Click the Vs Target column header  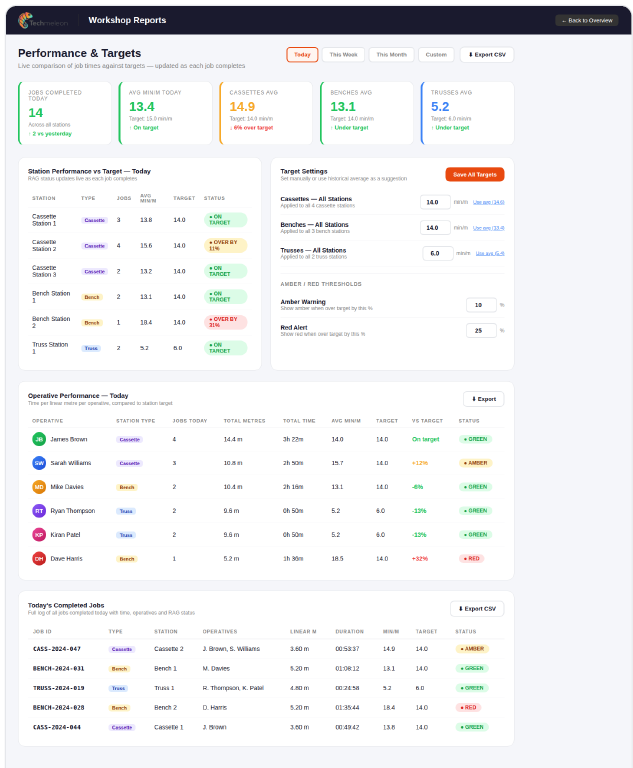click(x=427, y=421)
